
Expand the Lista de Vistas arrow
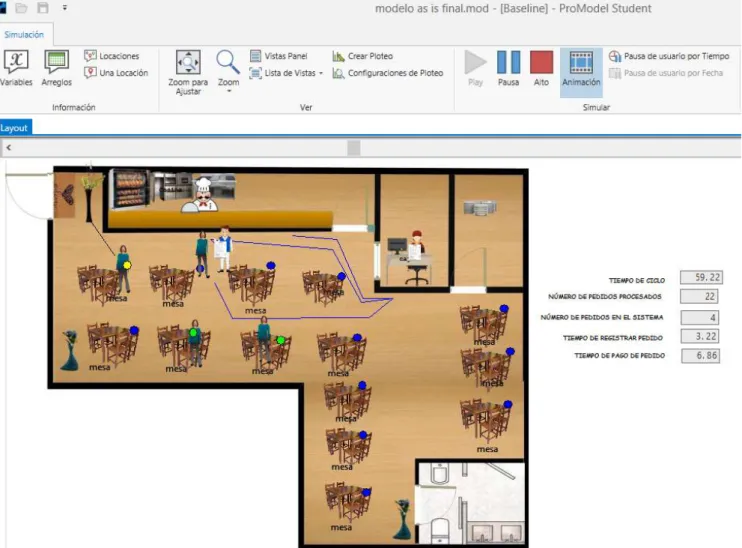(321, 73)
